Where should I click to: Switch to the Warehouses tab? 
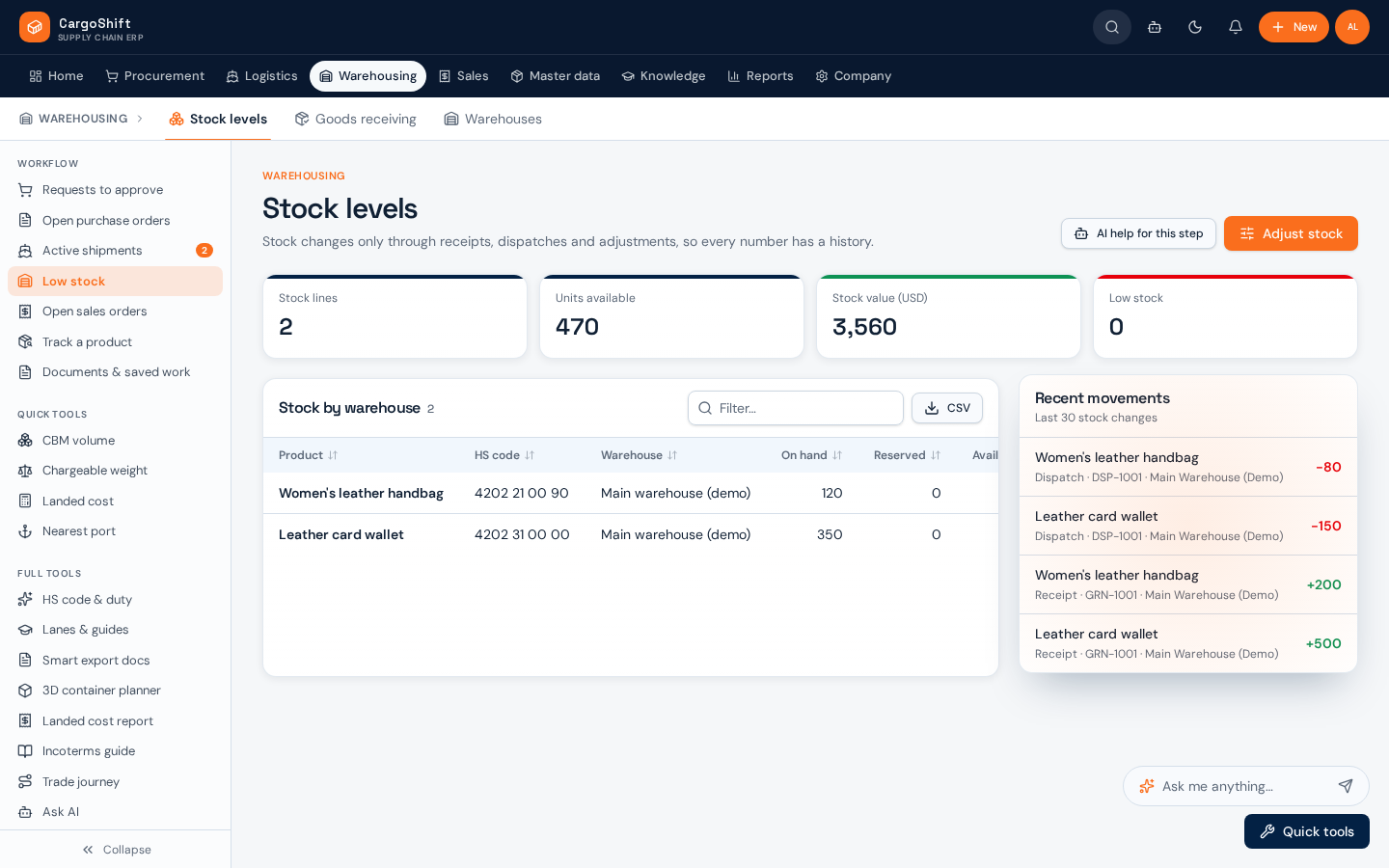493,119
